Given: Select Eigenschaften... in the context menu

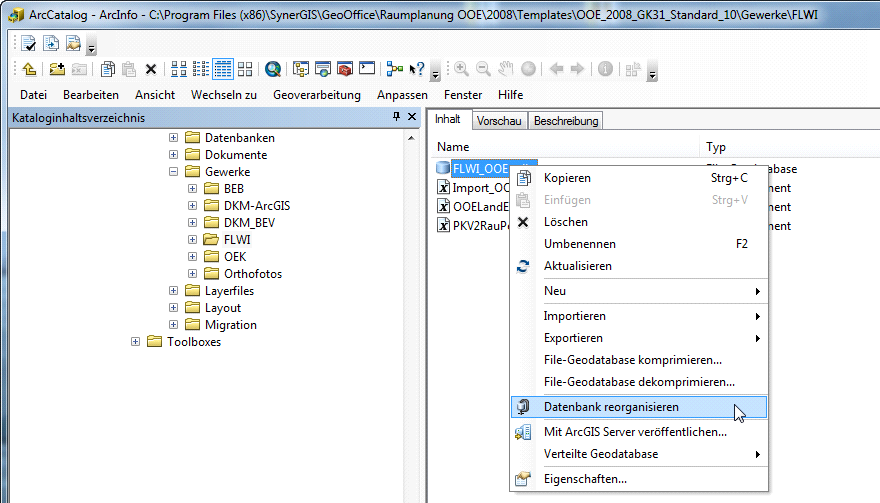Looking at the screenshot, I should click(585, 479).
